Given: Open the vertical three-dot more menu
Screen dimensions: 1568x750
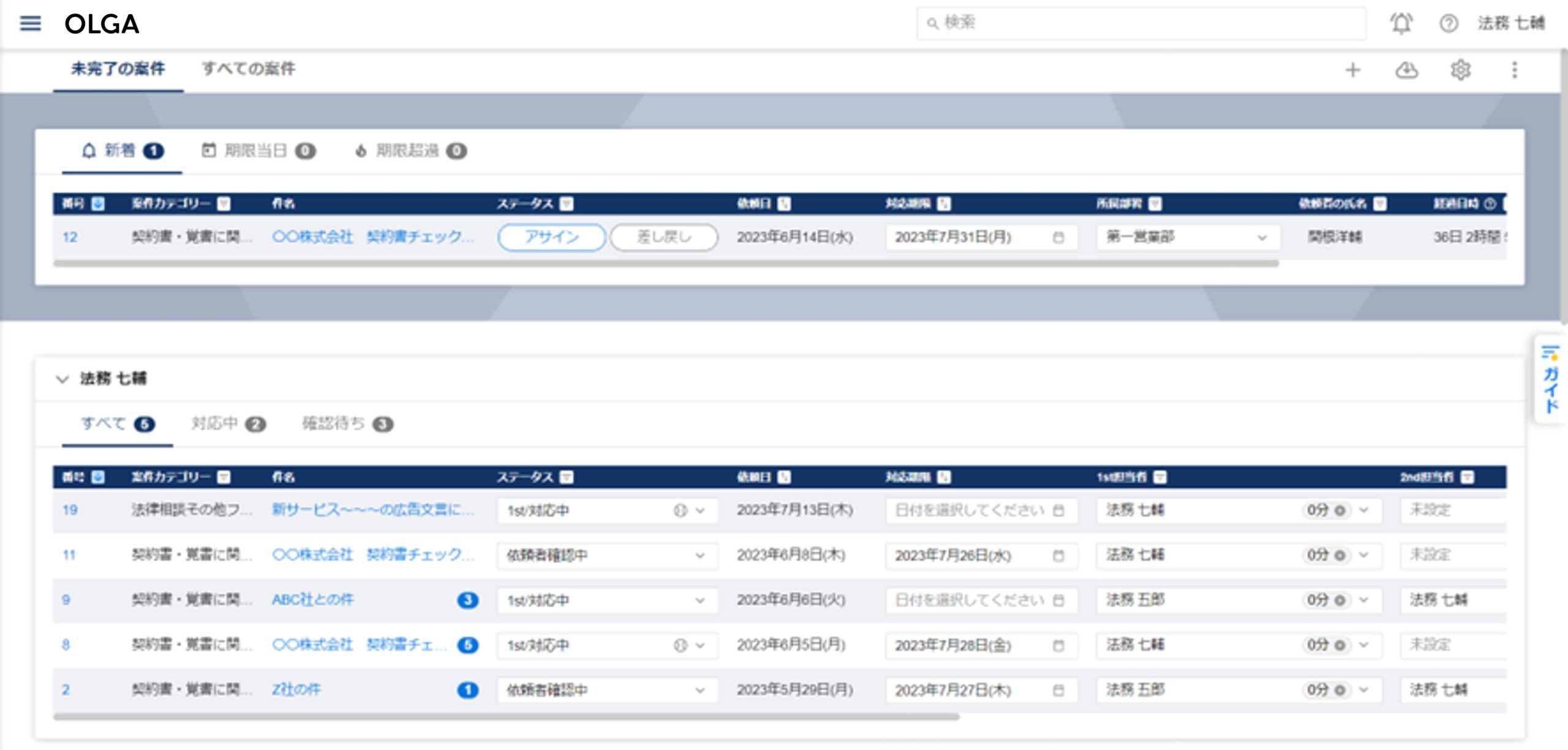Looking at the screenshot, I should tap(1515, 70).
